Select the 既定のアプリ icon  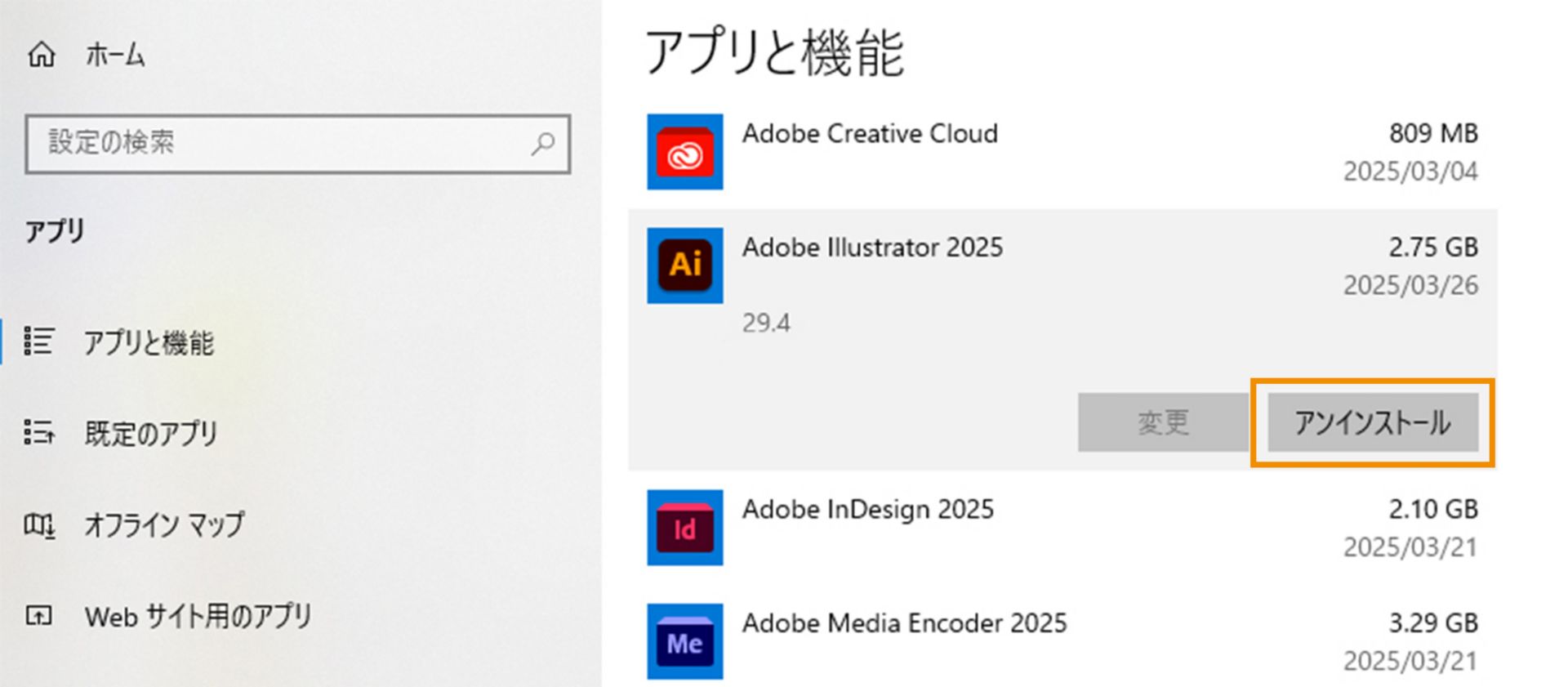click(39, 432)
